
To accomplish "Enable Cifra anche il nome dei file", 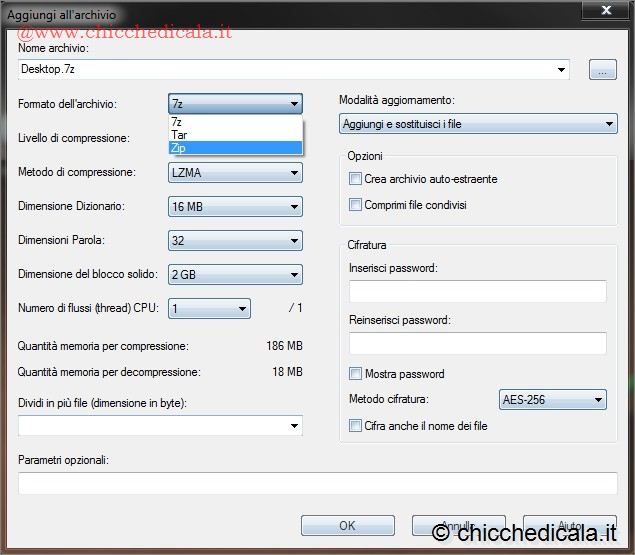I will tap(355, 426).
